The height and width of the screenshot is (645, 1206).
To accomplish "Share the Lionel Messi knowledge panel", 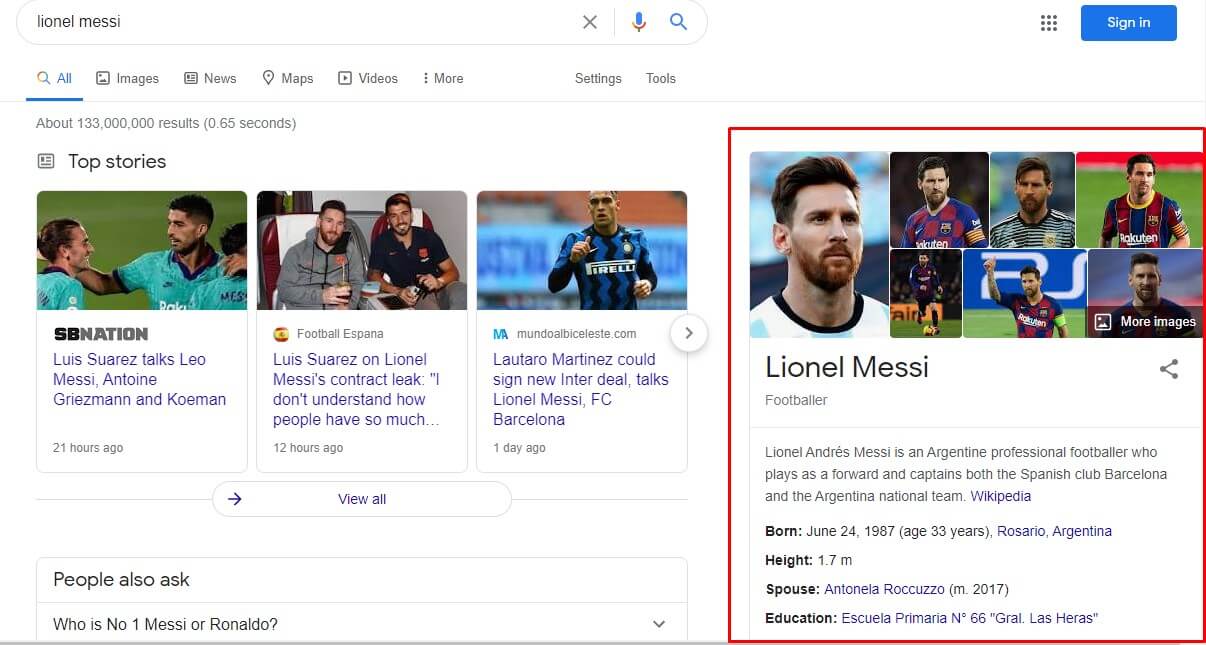I will tap(1168, 369).
